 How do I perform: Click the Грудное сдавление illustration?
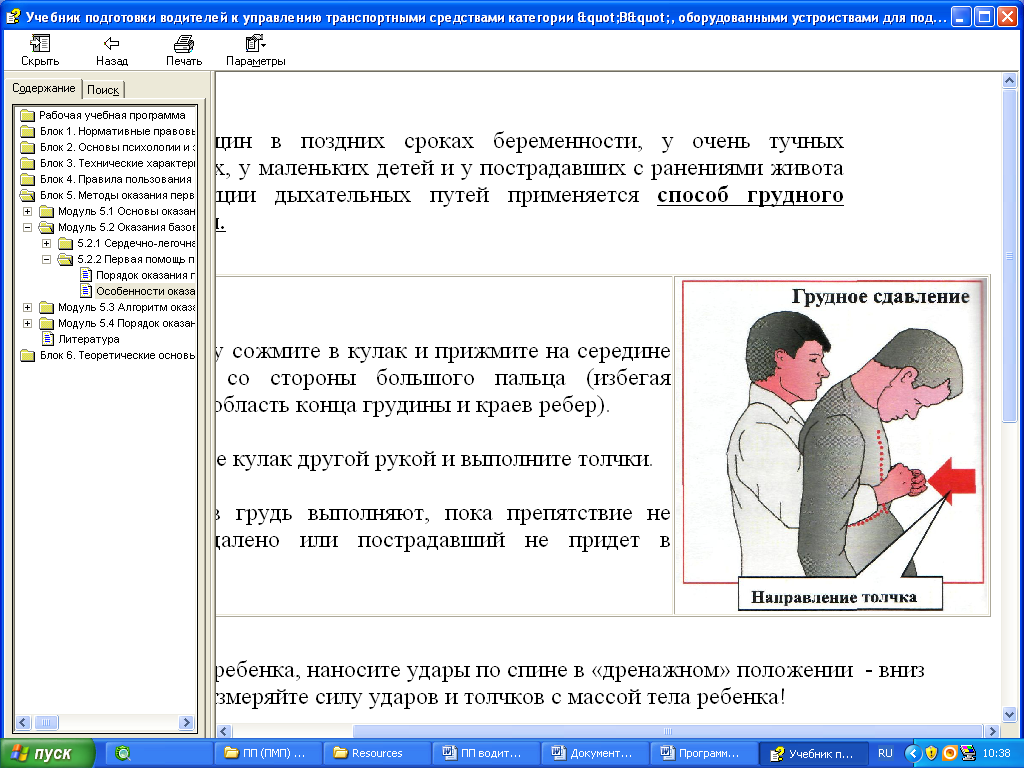coord(833,444)
